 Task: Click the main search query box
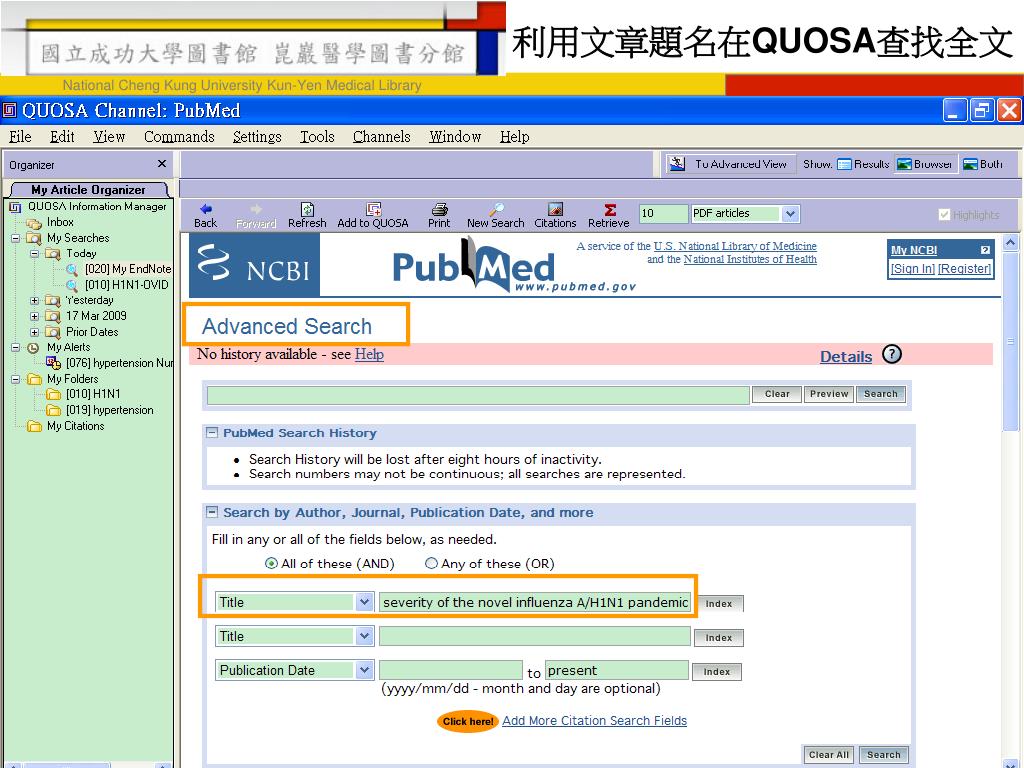[x=478, y=395]
